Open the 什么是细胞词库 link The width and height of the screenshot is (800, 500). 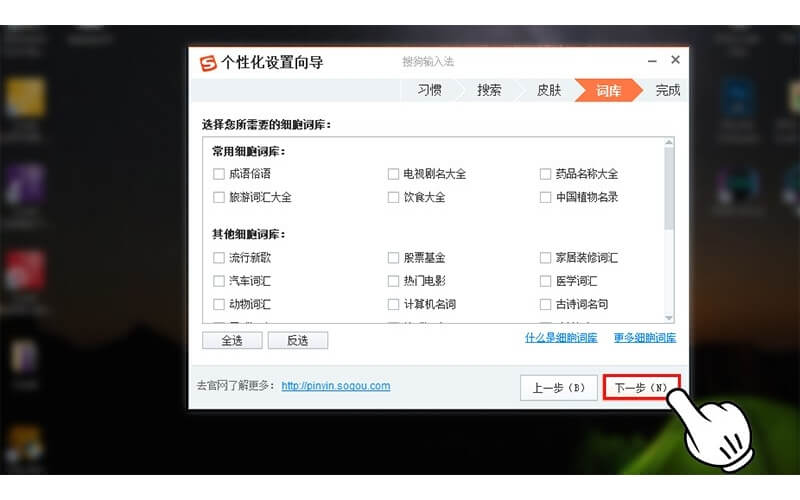[x=561, y=338]
